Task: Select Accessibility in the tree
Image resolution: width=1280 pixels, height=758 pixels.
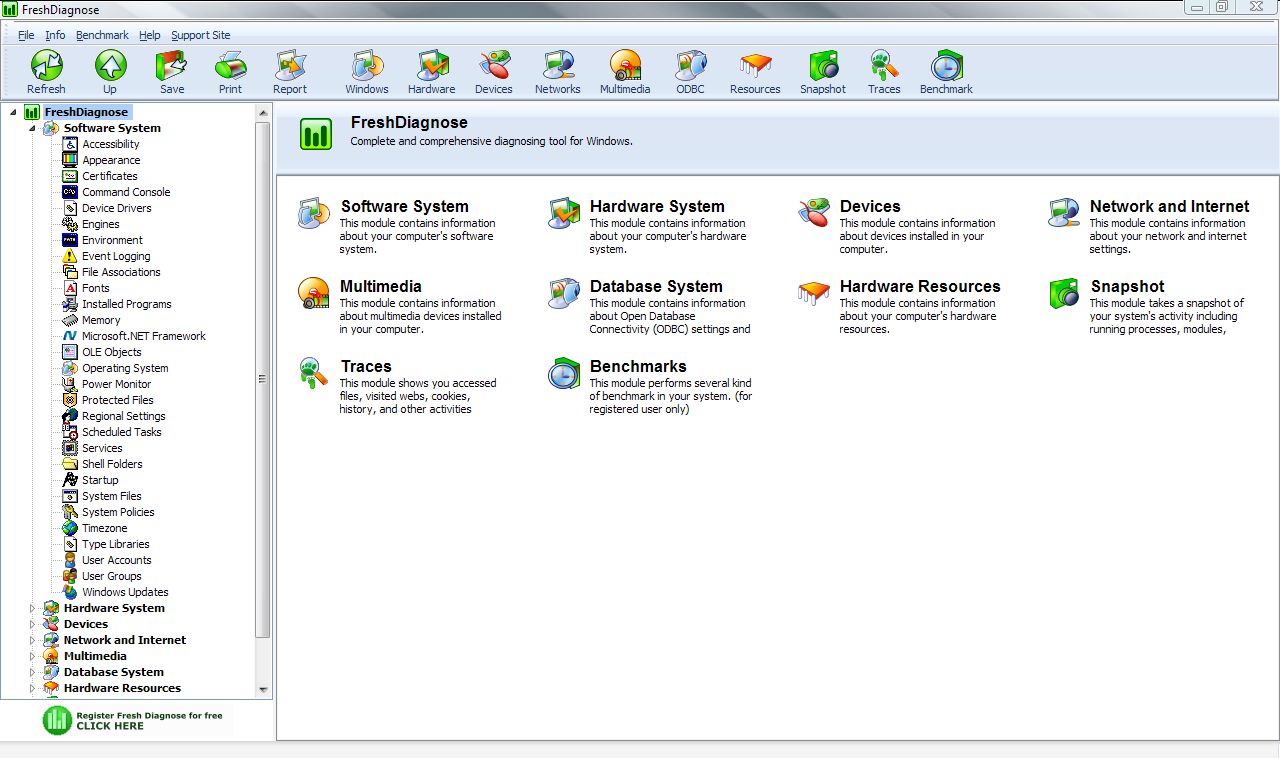Action: tap(110, 144)
